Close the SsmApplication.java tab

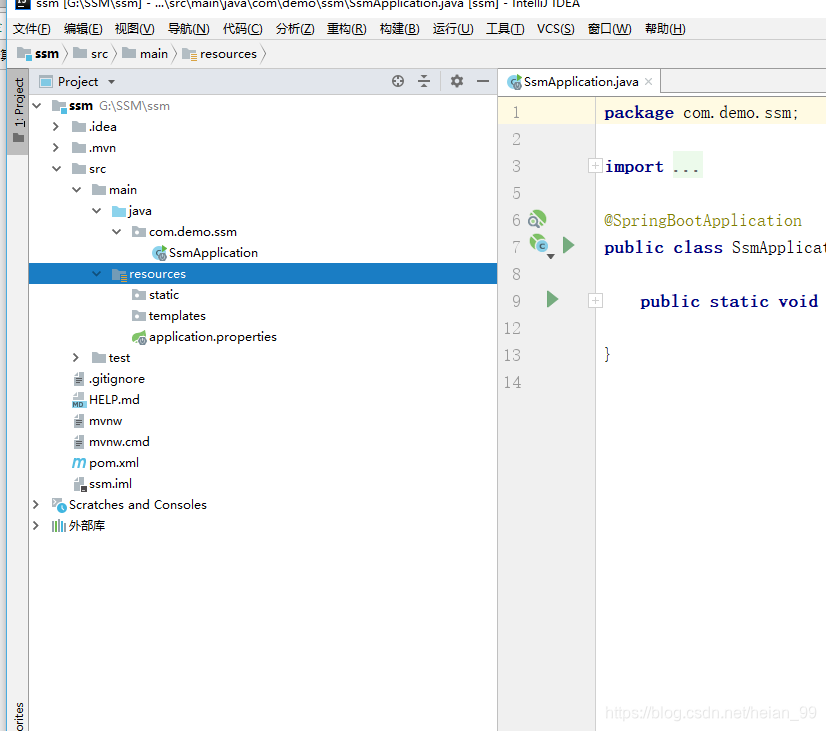[648, 82]
